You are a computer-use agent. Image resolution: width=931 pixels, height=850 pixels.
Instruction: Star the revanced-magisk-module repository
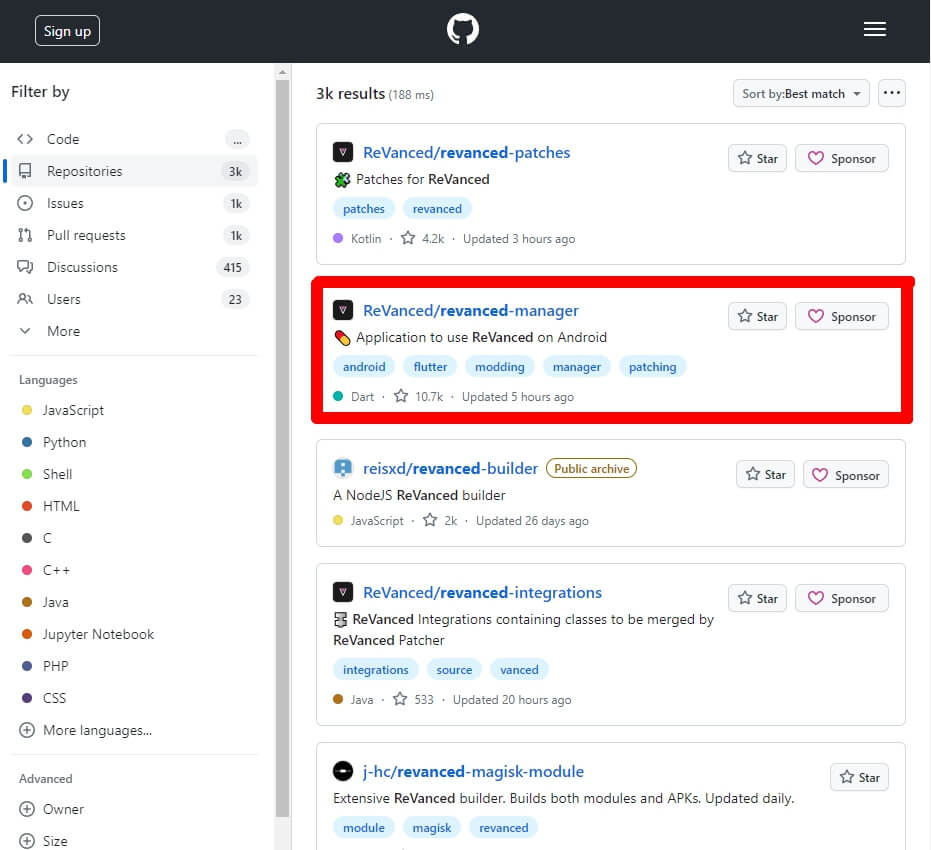[x=859, y=777]
